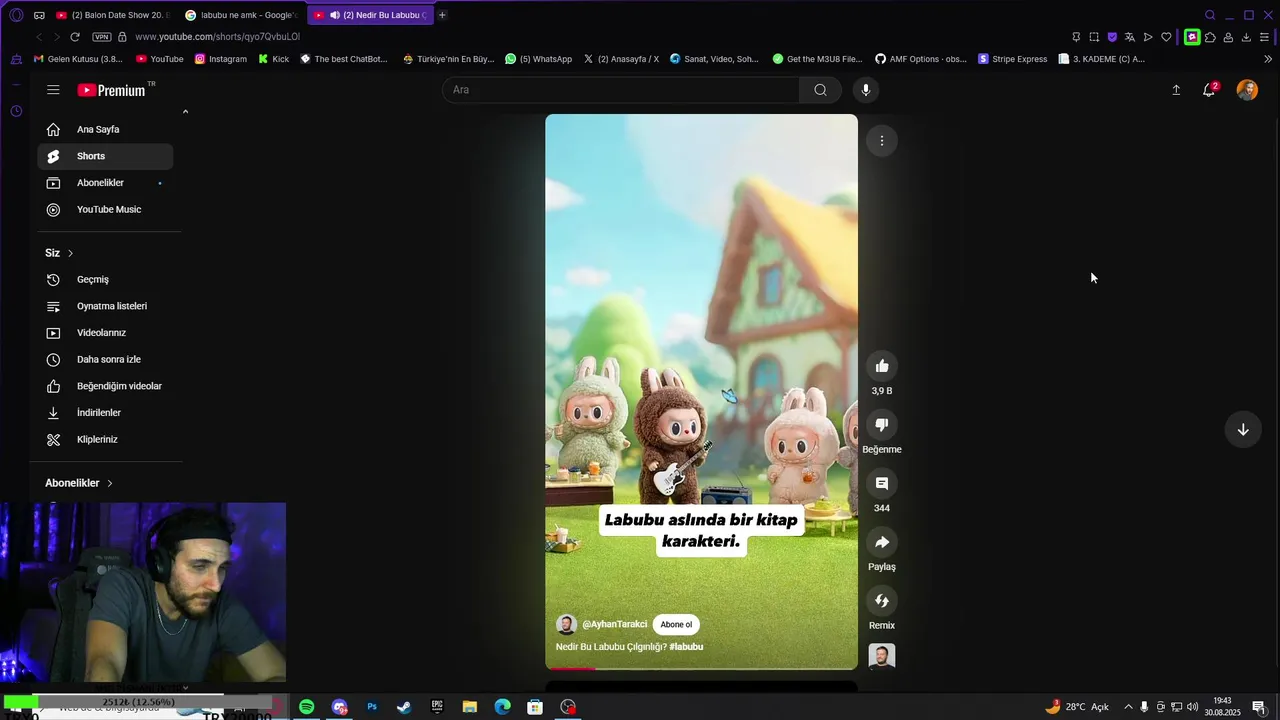This screenshot has width=1280, height=720.
Task: Expand the Siz section chevron
Action: point(70,253)
